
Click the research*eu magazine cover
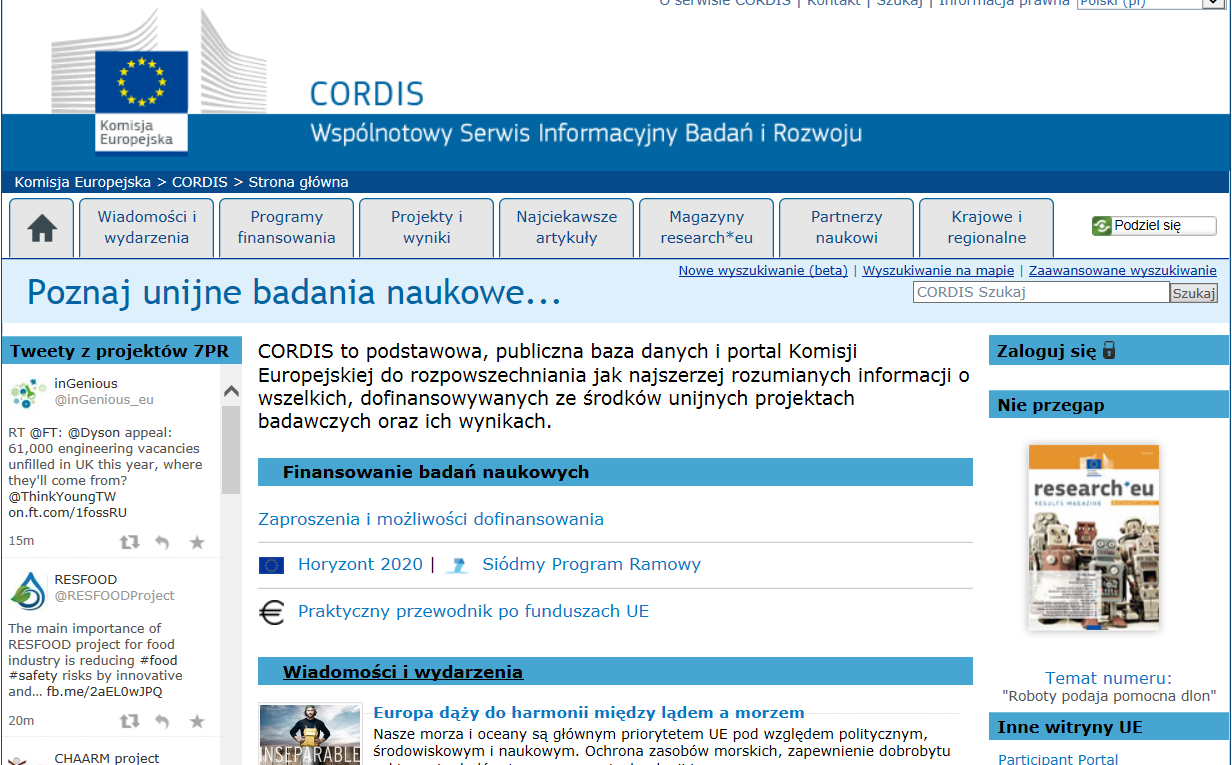click(x=1094, y=538)
